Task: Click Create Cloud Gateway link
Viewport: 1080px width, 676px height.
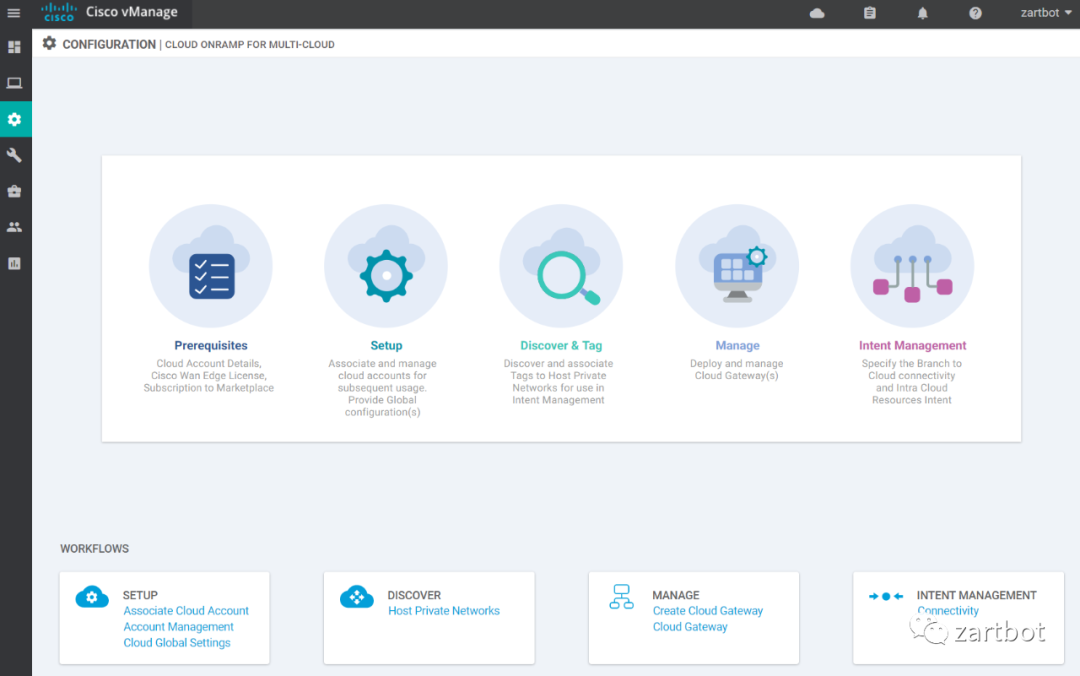Action: pos(707,611)
